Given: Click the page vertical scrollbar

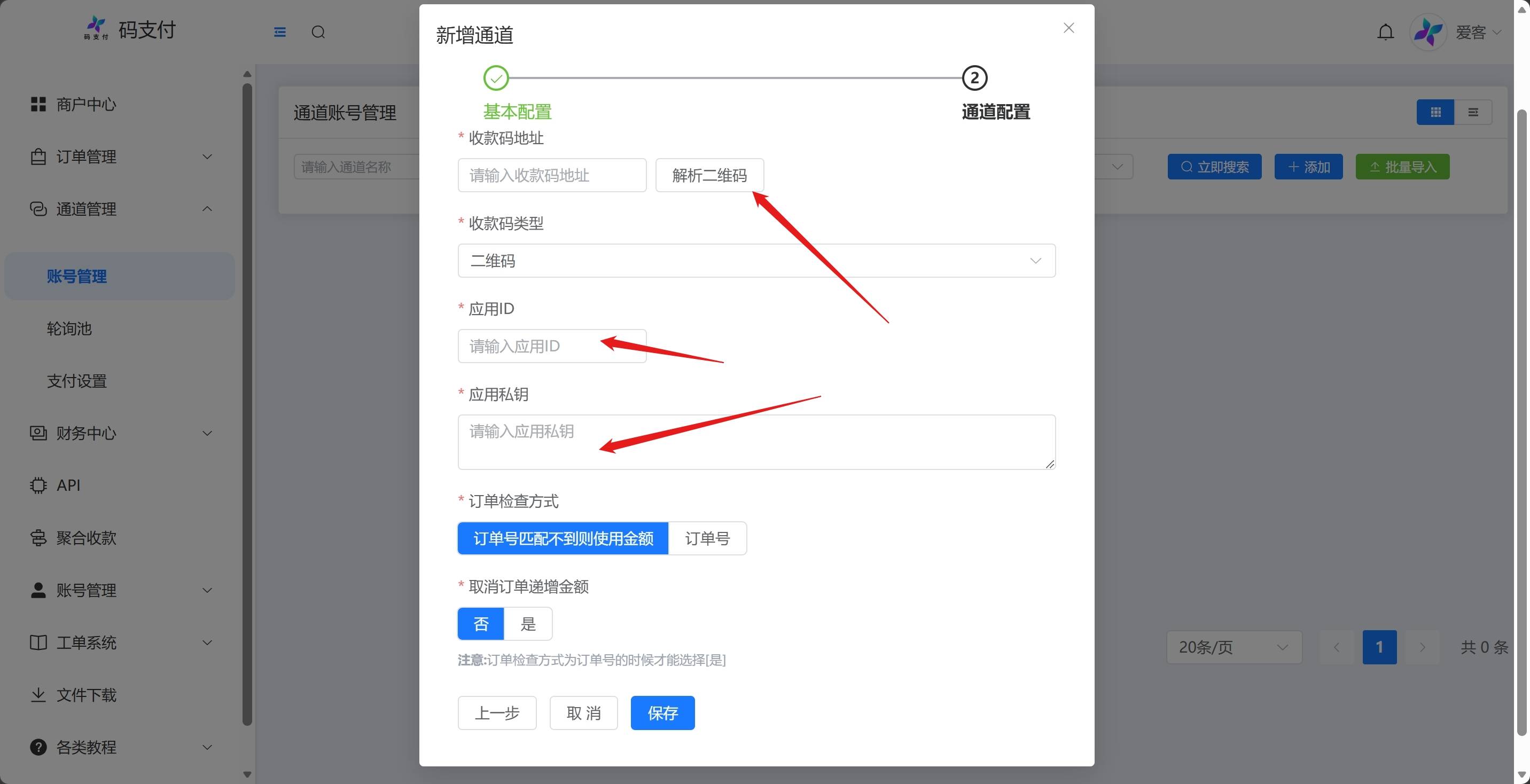Looking at the screenshot, I should tap(1521, 422).
